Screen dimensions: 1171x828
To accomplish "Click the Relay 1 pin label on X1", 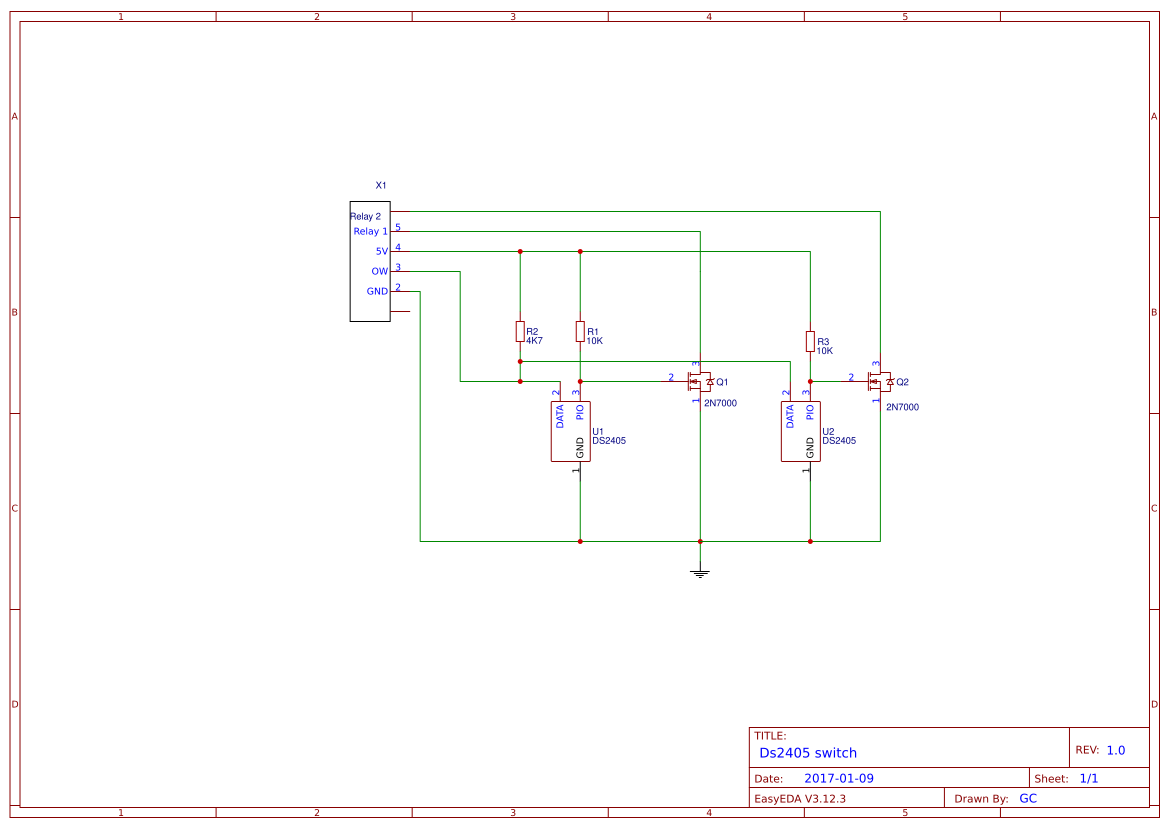I will pos(369,231).
